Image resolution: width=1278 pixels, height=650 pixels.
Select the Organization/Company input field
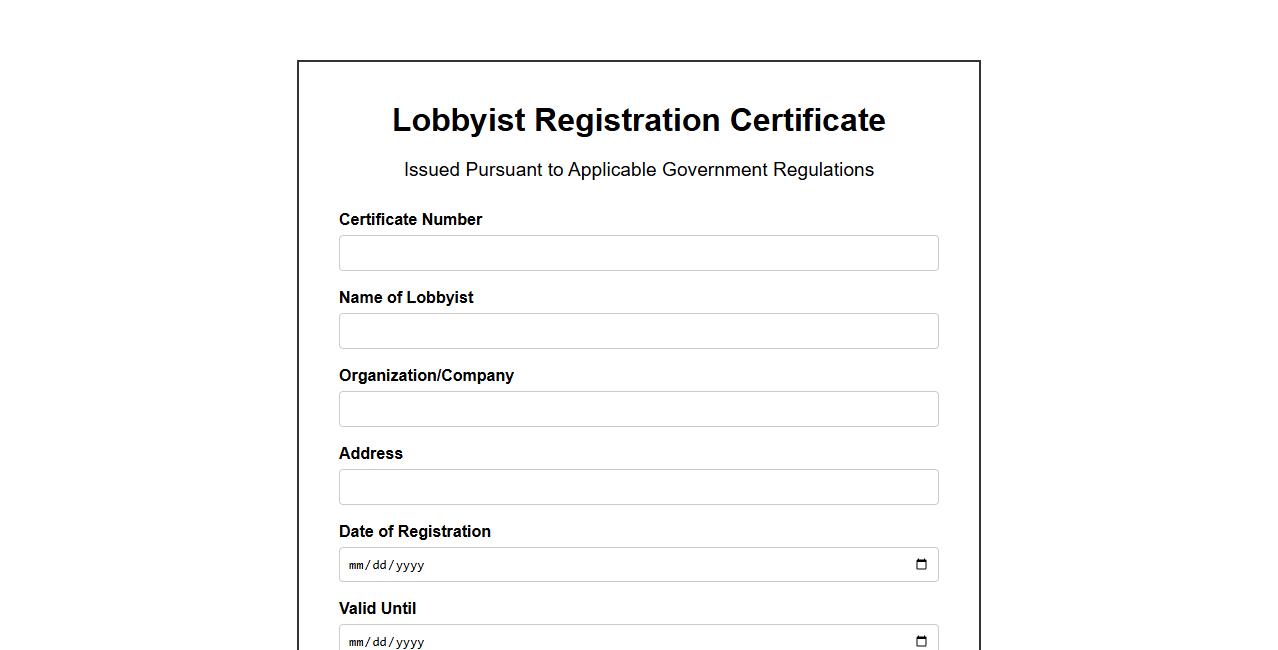(638, 409)
